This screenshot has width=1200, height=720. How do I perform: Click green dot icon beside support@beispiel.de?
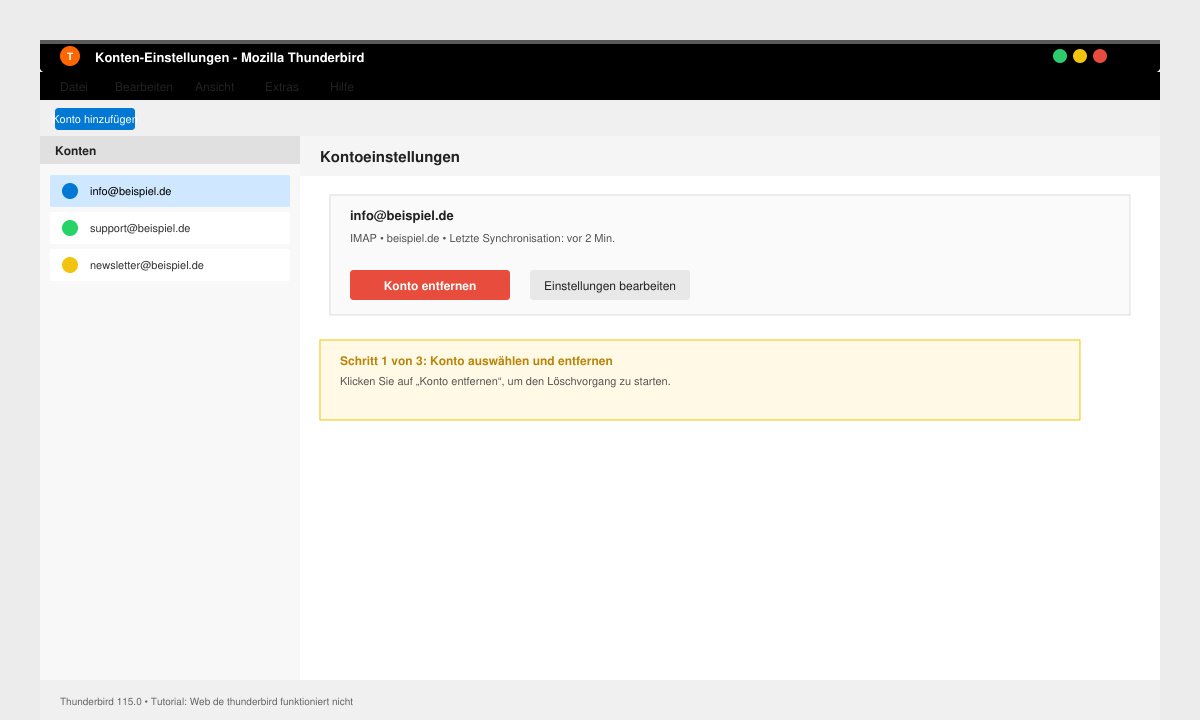coord(70,228)
